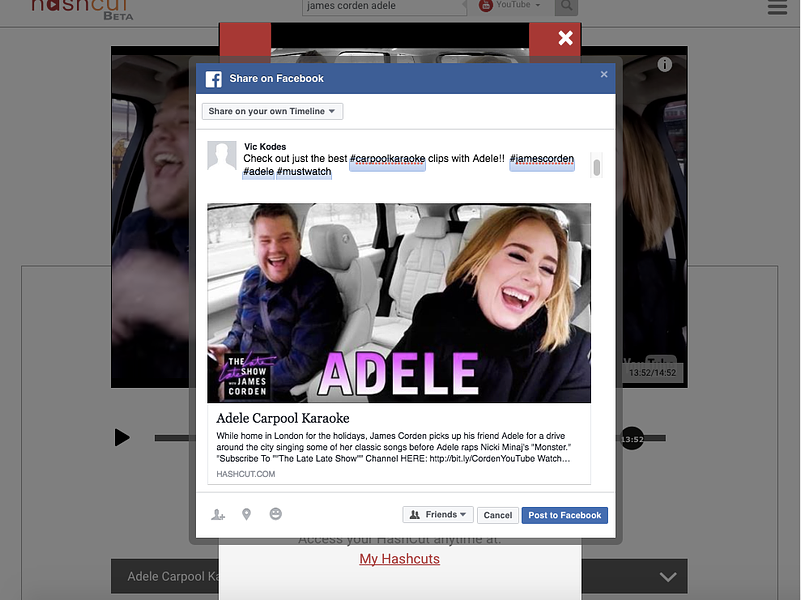Click the #jamescorden hashtag
Viewport: 801px width, 600px height.
pyautogui.click(x=542, y=159)
